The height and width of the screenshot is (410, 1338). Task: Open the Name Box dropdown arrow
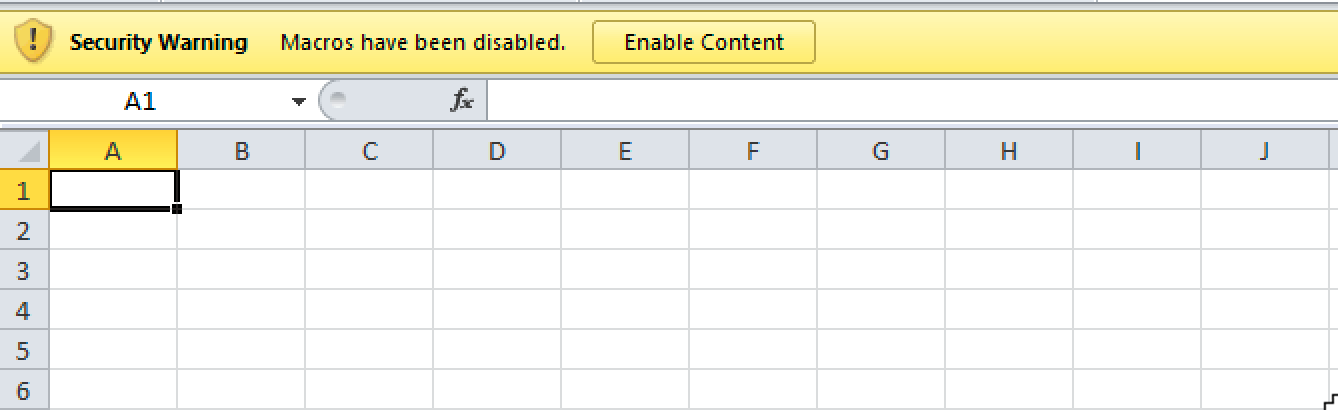click(298, 101)
